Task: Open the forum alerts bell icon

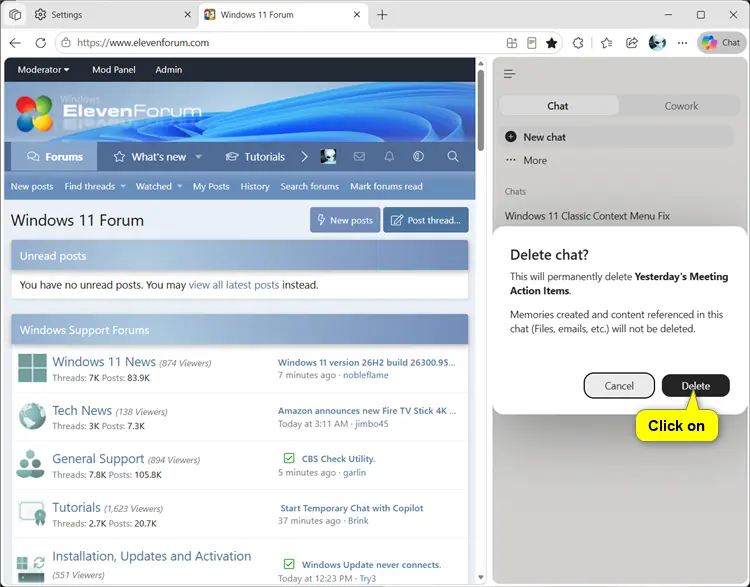Action: click(x=389, y=156)
